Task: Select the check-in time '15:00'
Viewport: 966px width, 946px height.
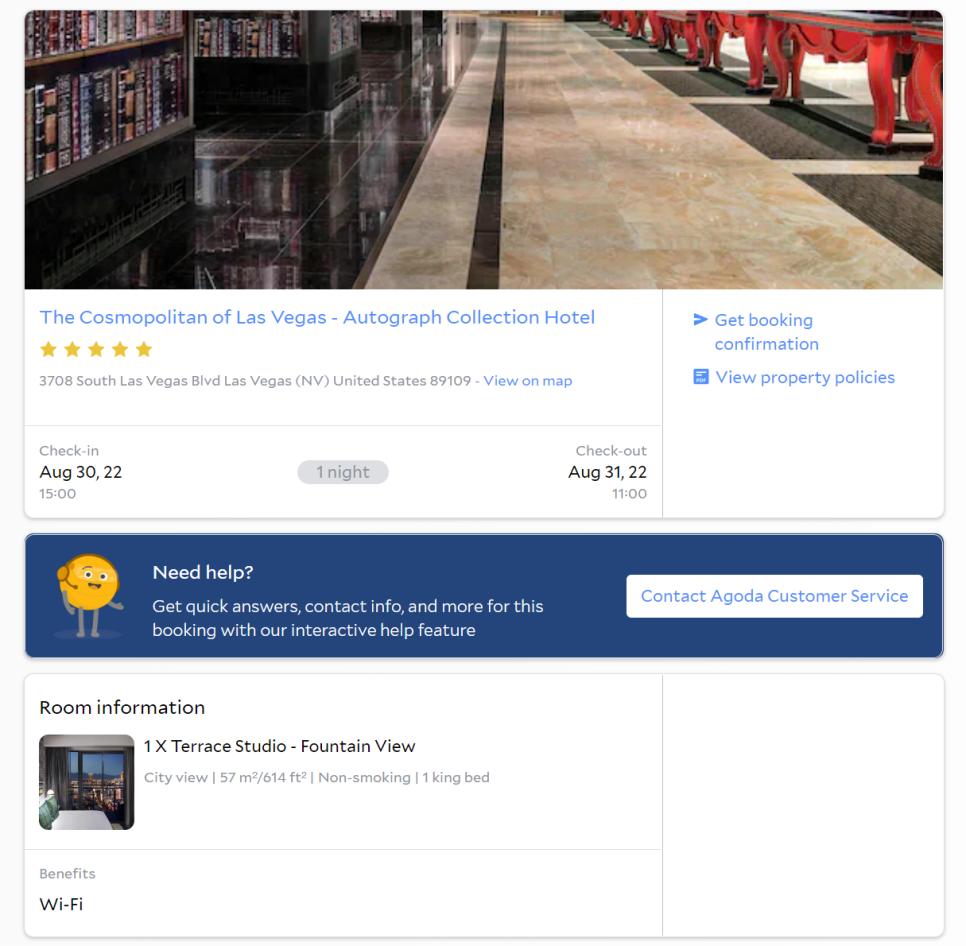Action: click(57, 493)
